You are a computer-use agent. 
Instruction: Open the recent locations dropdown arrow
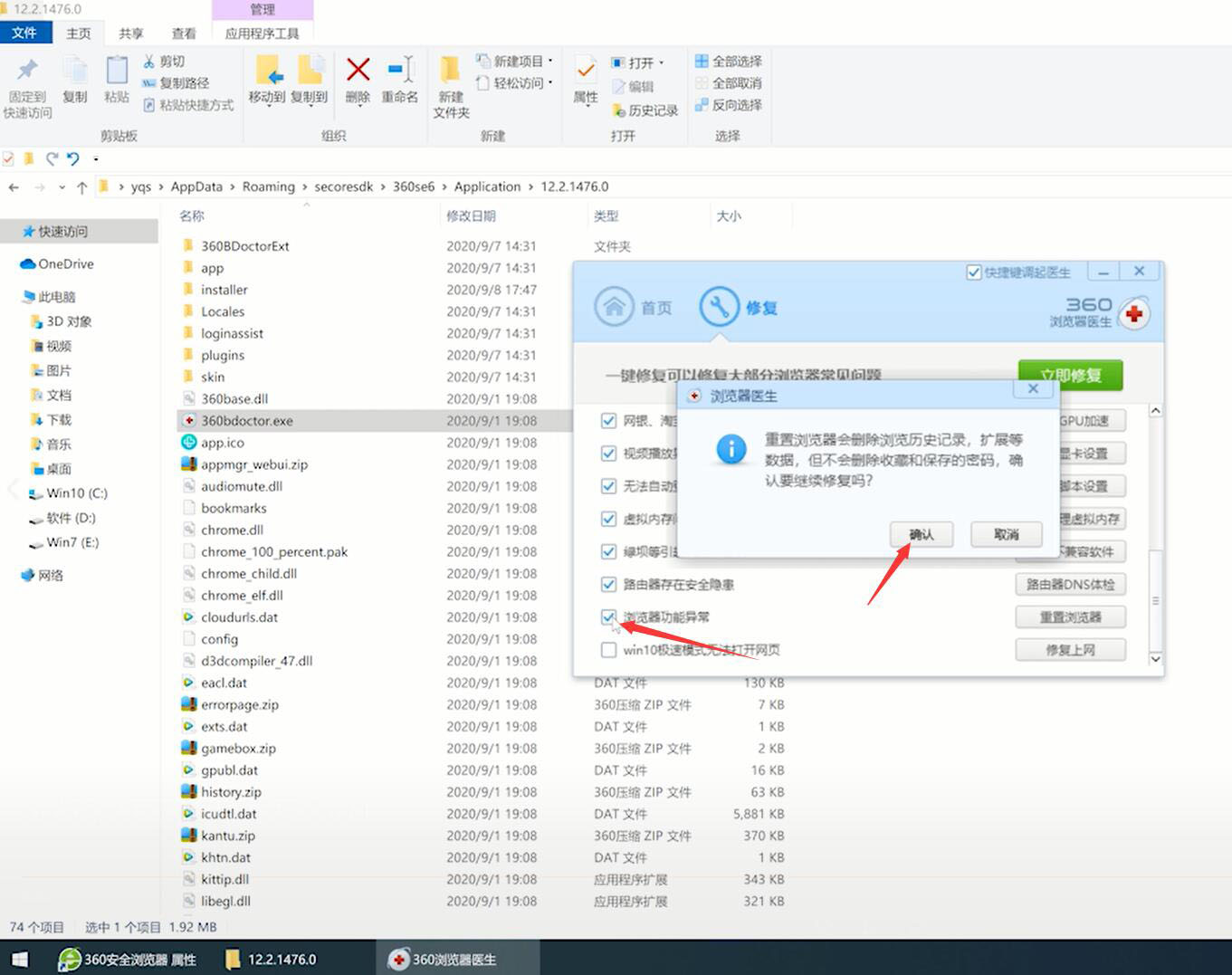[62, 187]
